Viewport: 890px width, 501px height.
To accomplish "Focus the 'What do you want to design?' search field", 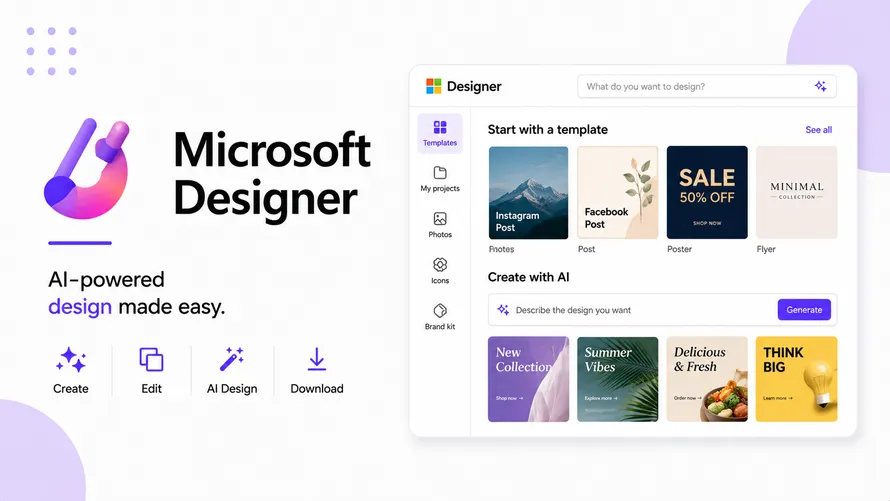I will pos(707,86).
